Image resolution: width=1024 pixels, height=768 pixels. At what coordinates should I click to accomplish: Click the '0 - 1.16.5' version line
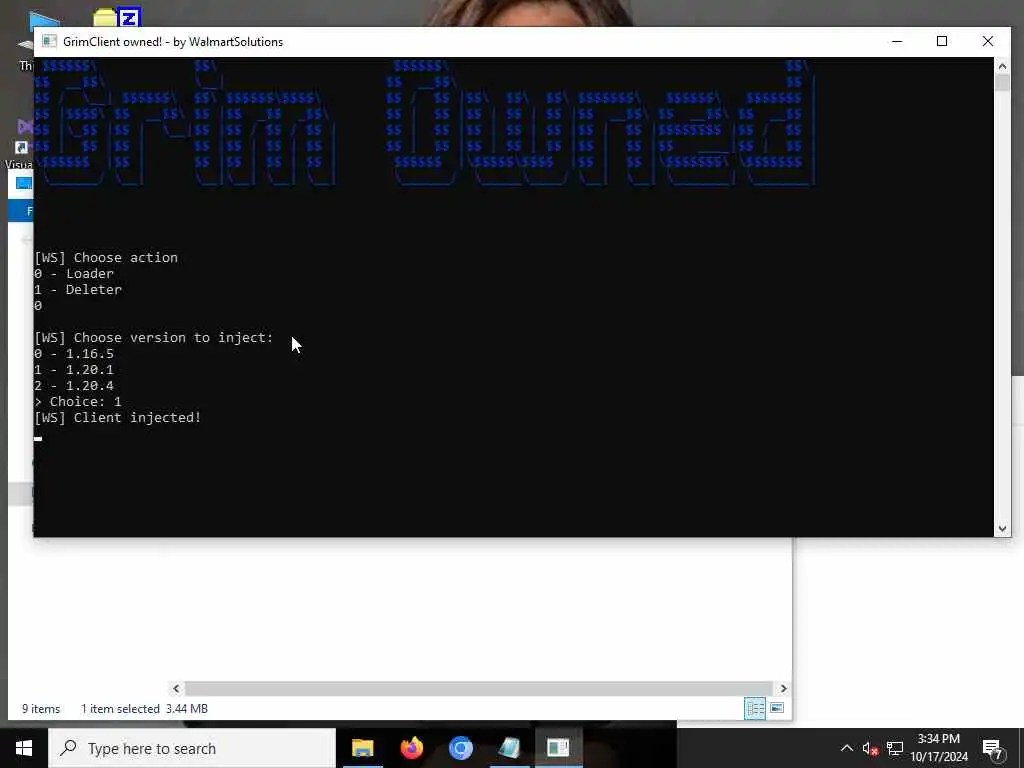point(74,353)
